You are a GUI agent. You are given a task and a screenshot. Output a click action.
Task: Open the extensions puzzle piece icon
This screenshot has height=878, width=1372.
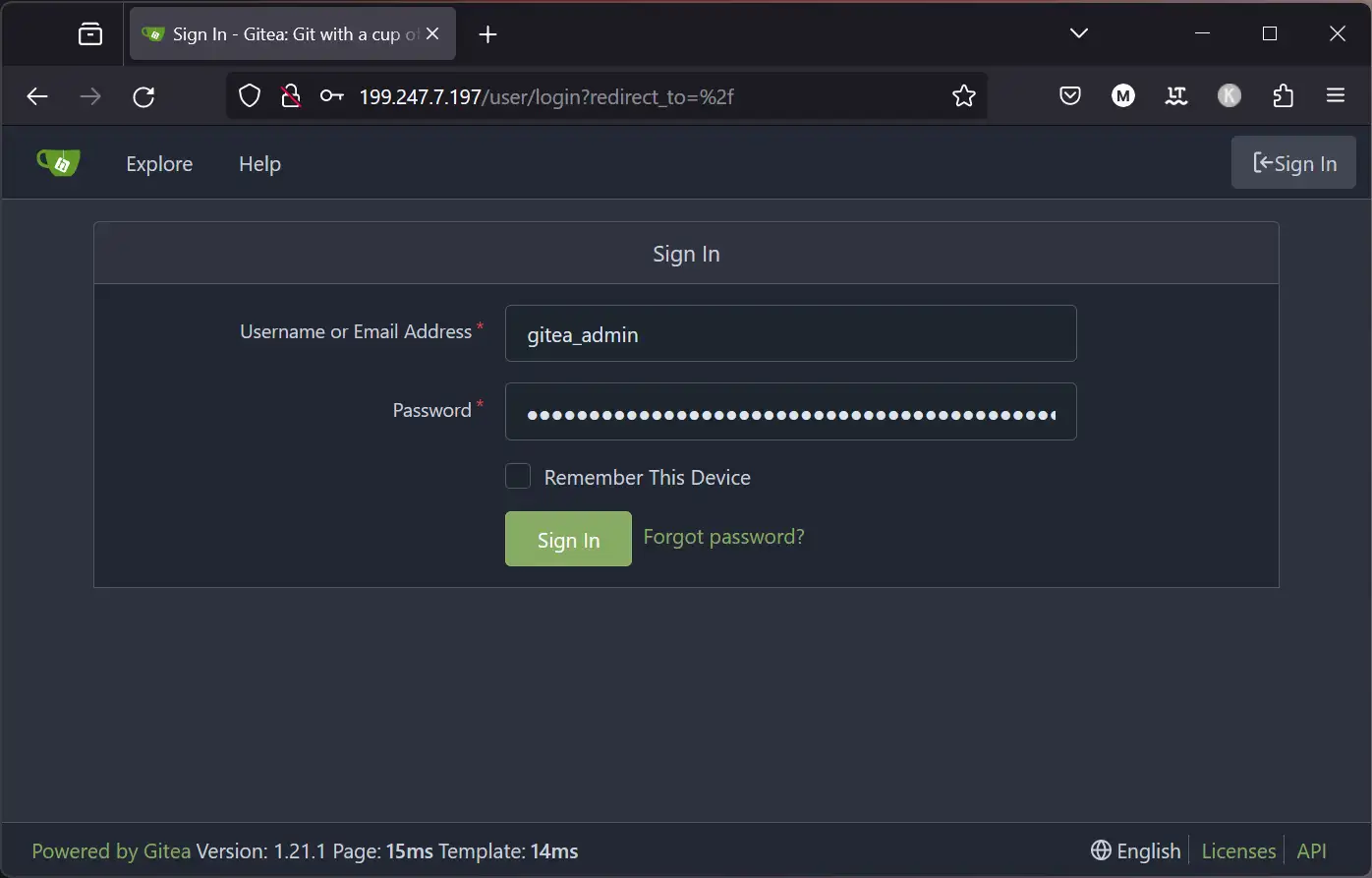pos(1283,96)
